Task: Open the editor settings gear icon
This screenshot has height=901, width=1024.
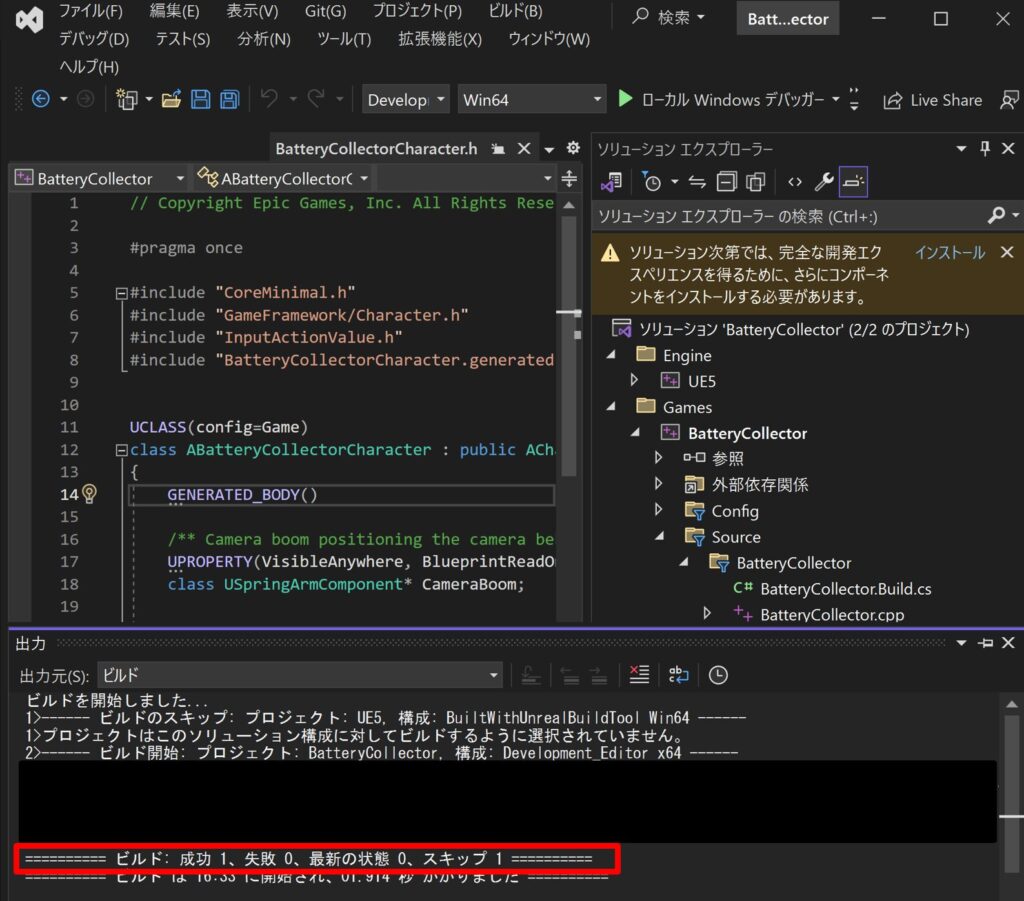Action: (x=573, y=148)
